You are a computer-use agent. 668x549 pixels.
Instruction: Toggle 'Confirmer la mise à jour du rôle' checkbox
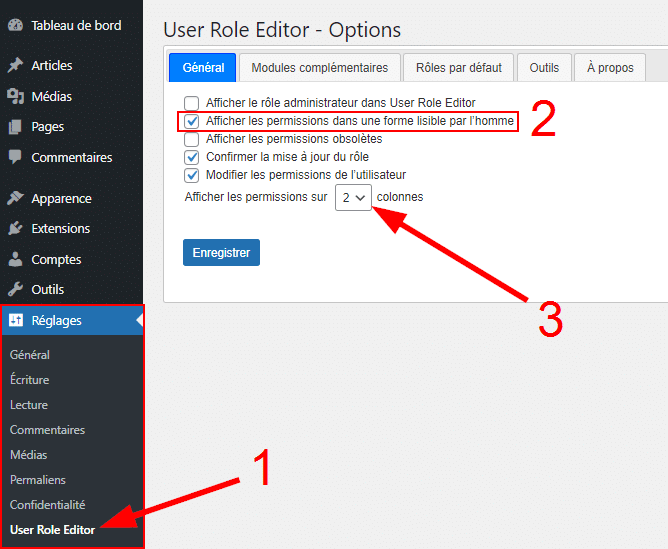tap(192, 157)
